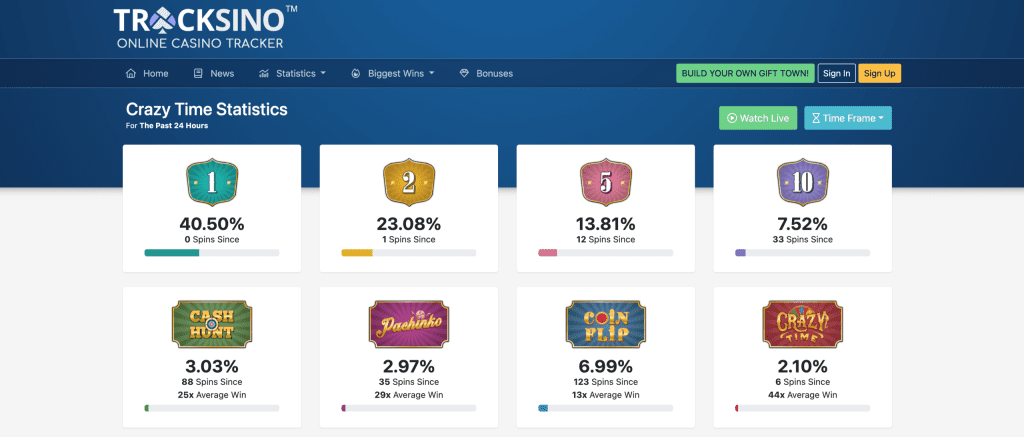Screen dimensions: 1024x437
Task: Click the yellow Sign Up button
Action: click(x=880, y=73)
